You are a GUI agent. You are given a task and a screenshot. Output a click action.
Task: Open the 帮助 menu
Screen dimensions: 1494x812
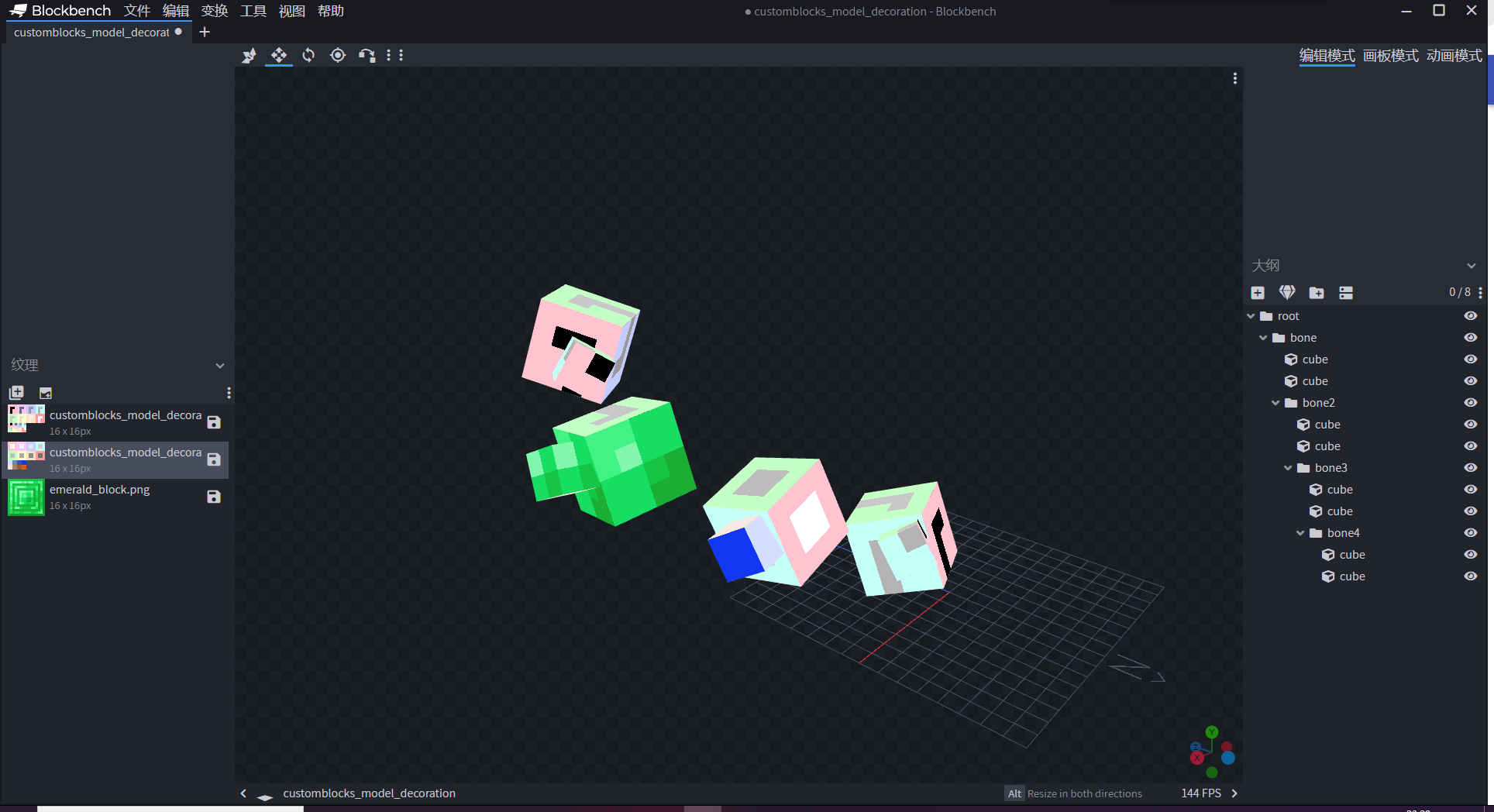[331, 11]
